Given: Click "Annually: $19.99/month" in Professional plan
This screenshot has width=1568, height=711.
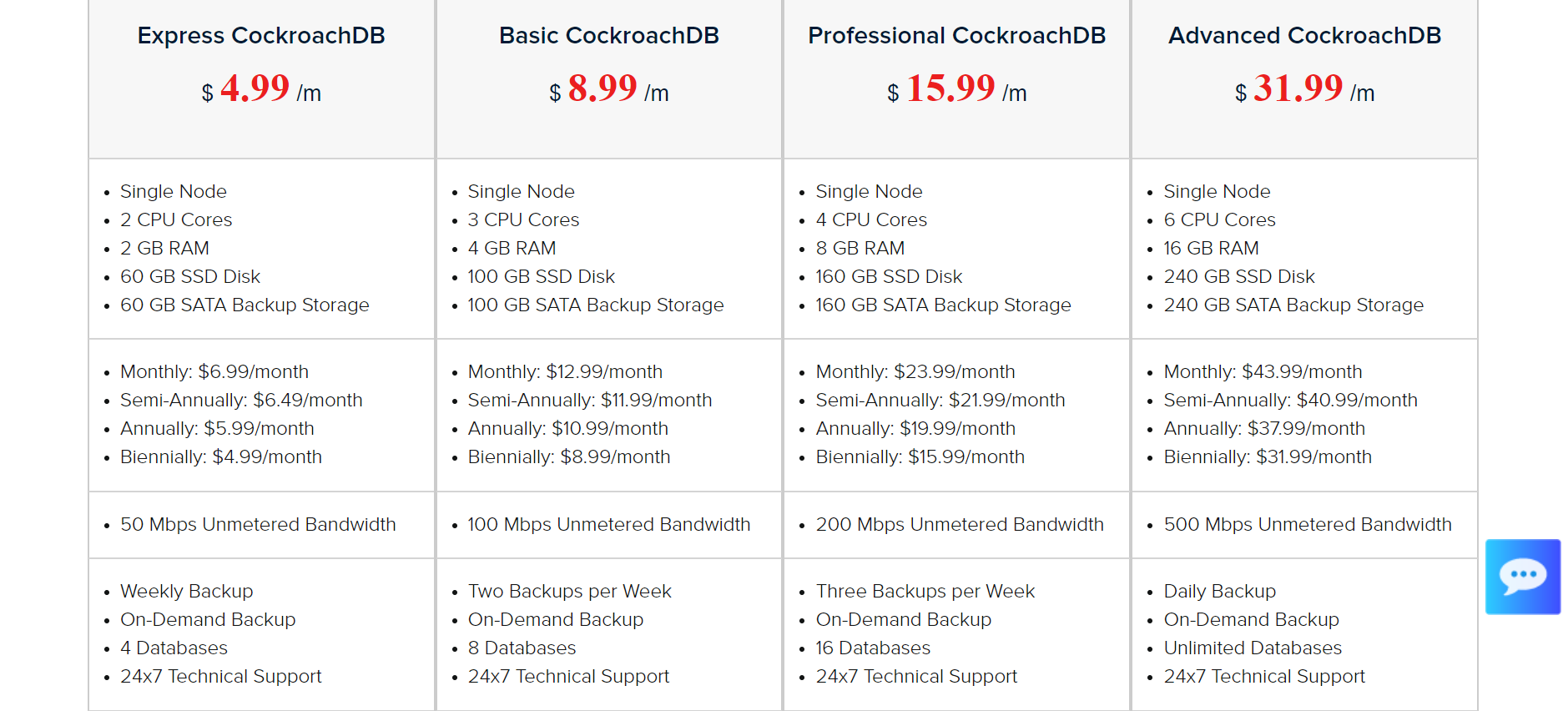Looking at the screenshot, I should pos(915,428).
